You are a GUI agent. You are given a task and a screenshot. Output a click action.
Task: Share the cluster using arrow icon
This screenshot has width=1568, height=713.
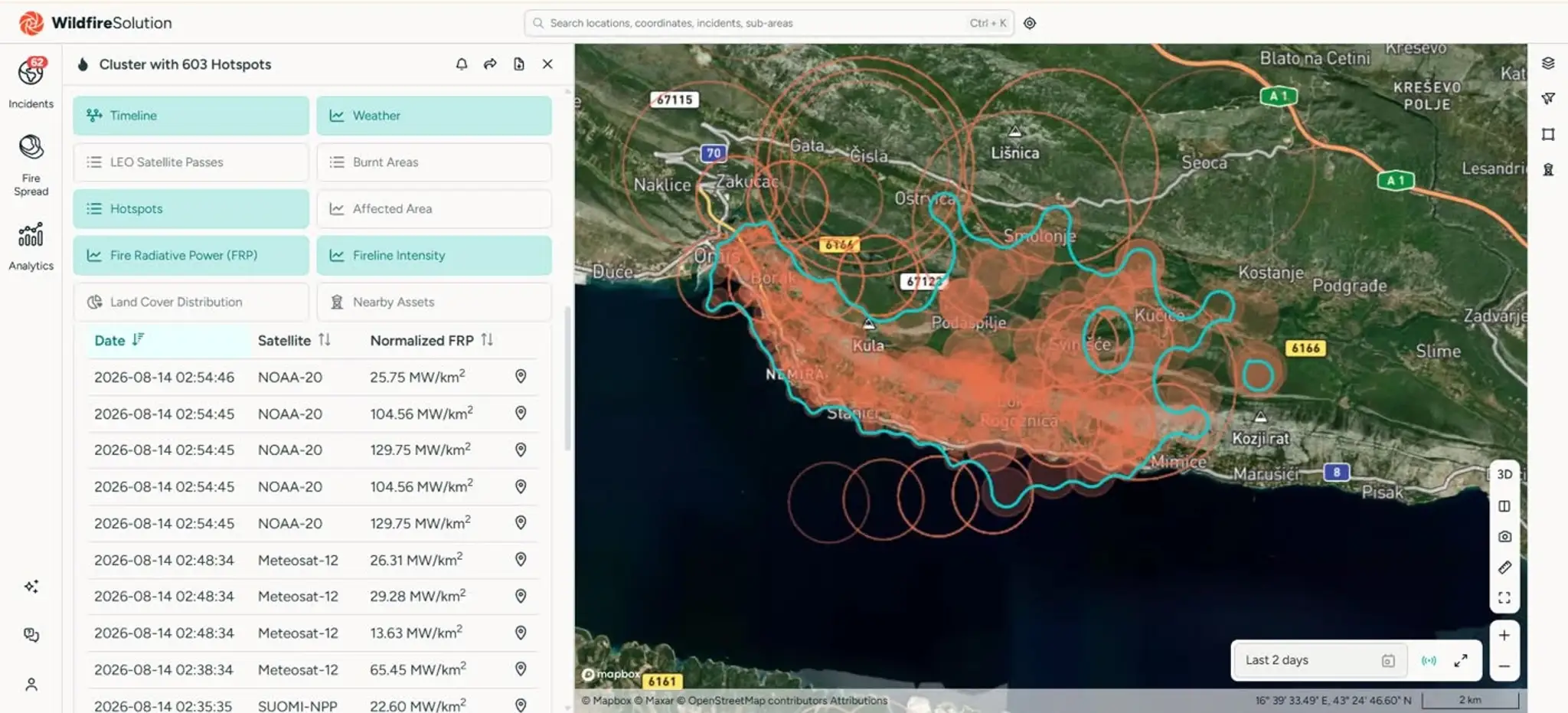(490, 64)
